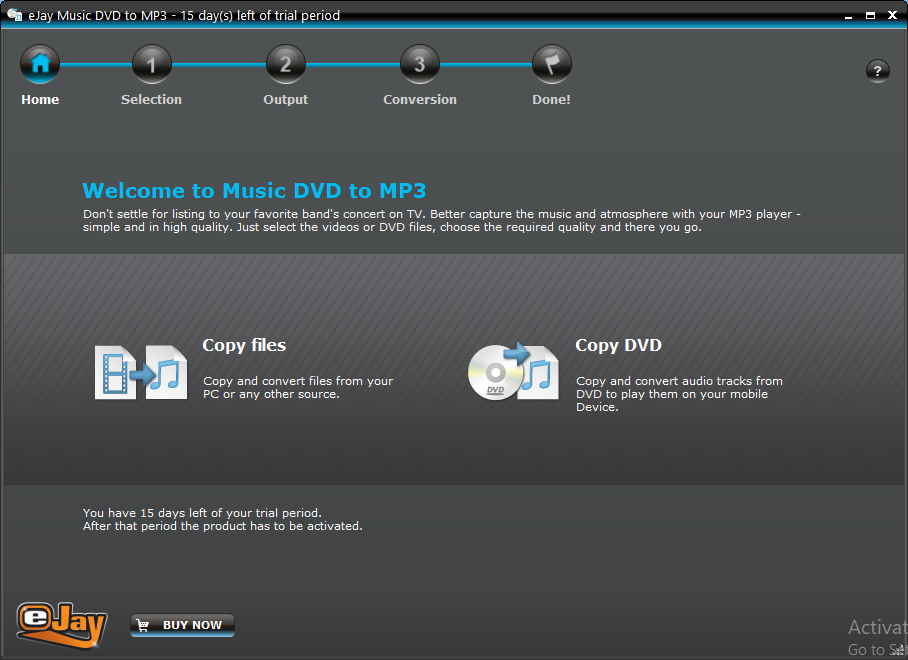Click the Conversion step 3 icon
The height and width of the screenshot is (660, 908).
(x=419, y=63)
